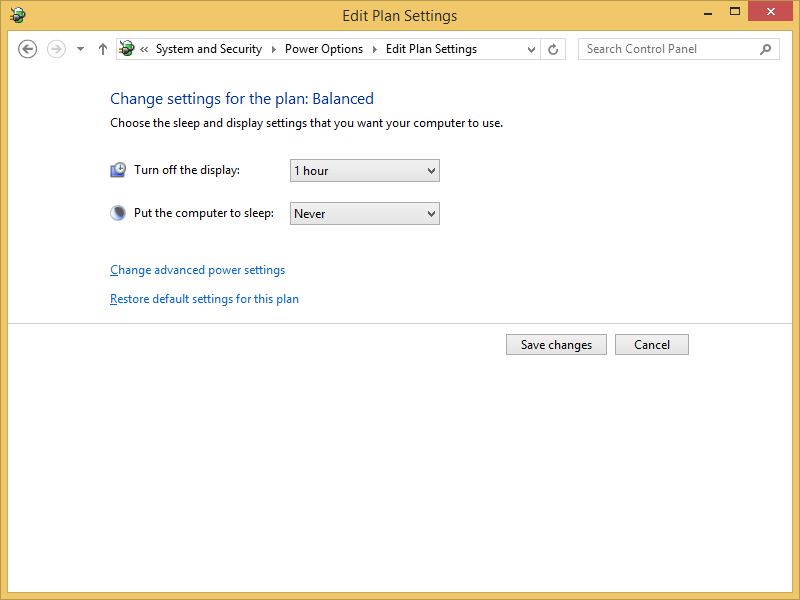Open System and Security breadcrumb
The image size is (800, 600).
(x=209, y=49)
